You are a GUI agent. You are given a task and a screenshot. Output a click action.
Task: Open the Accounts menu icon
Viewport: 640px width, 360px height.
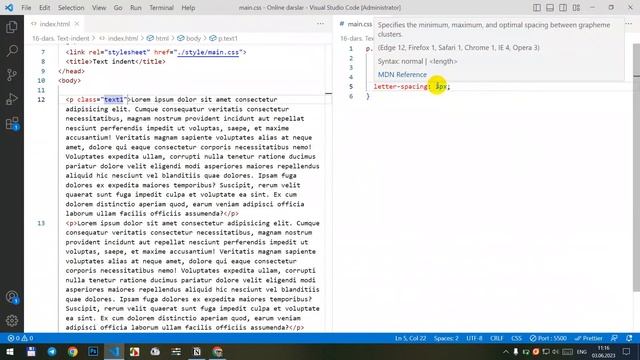click(x=12, y=297)
